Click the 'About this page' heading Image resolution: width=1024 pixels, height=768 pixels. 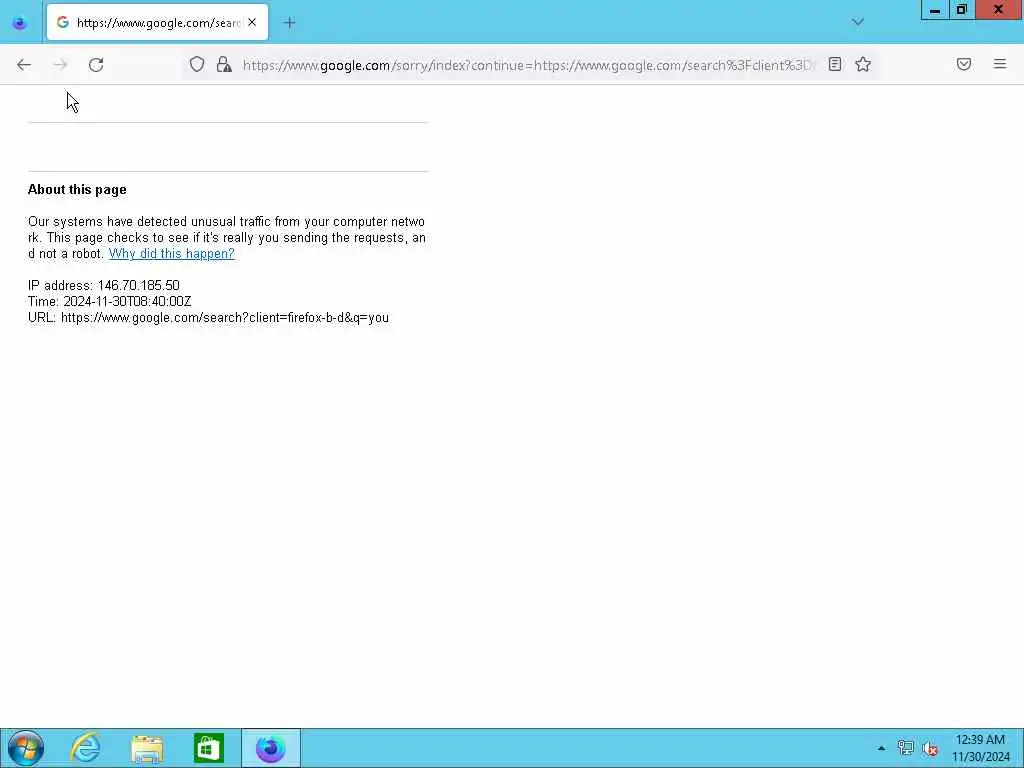click(77, 189)
